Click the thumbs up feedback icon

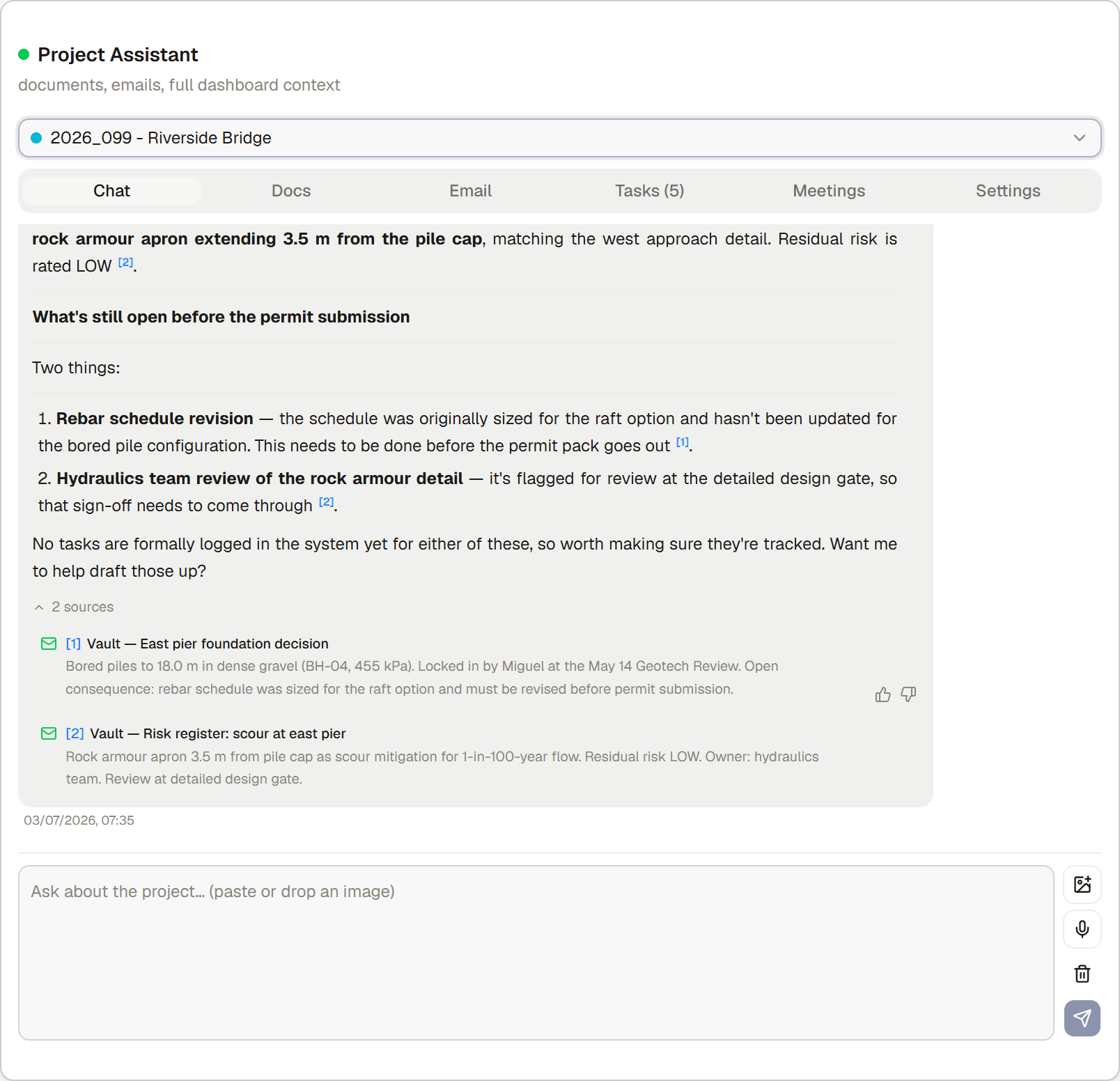[882, 694]
